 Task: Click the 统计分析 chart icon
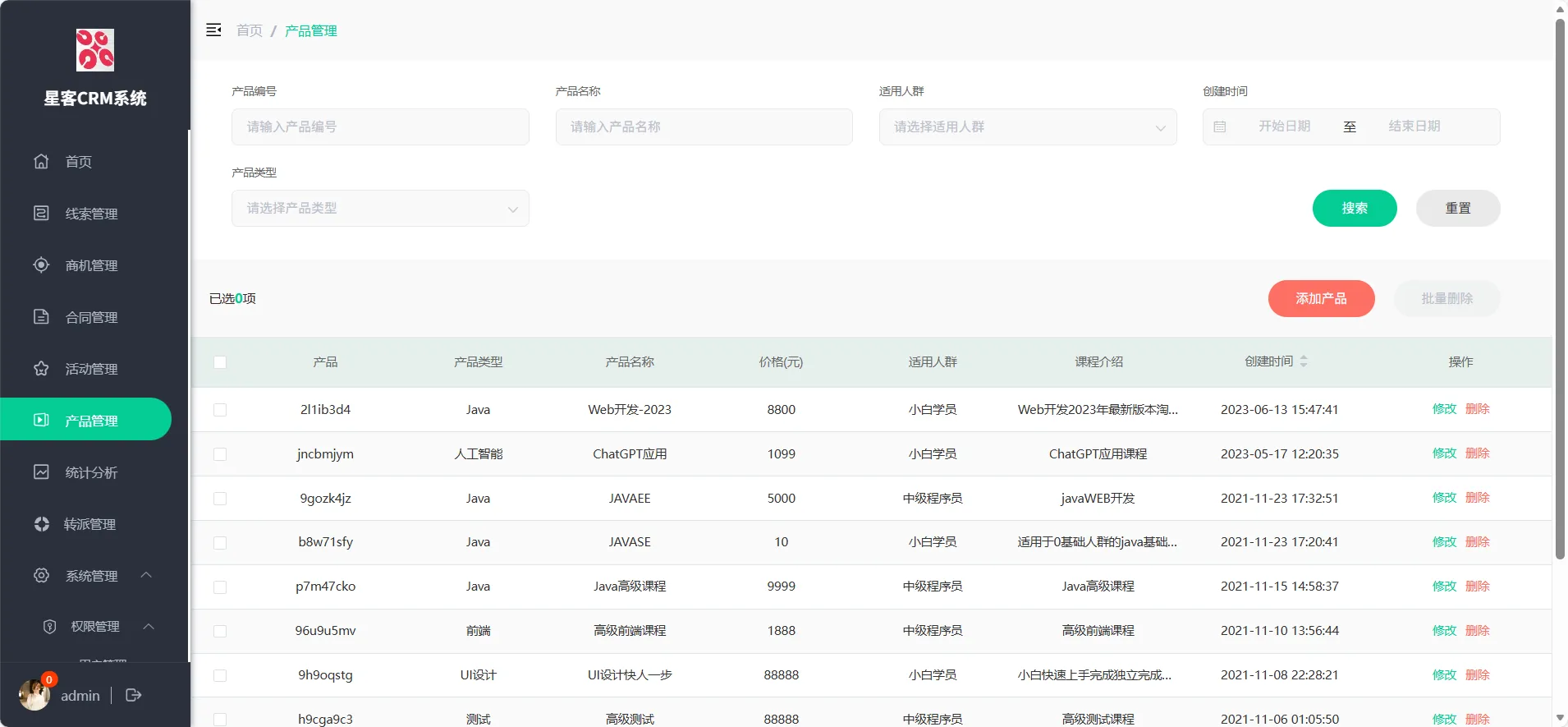(x=41, y=472)
